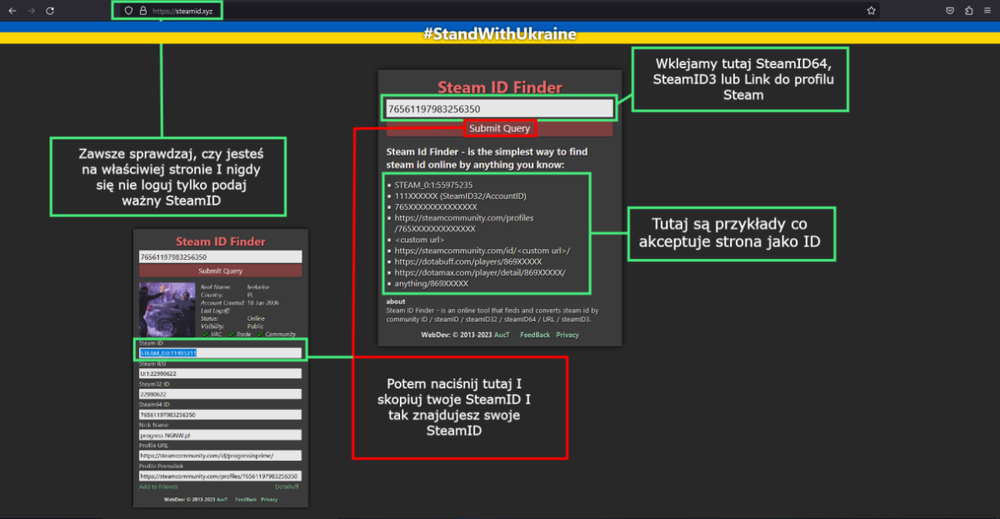The height and width of the screenshot is (519, 1000).
Task: Select the highlighted Steam ID field value
Action: pos(220,353)
